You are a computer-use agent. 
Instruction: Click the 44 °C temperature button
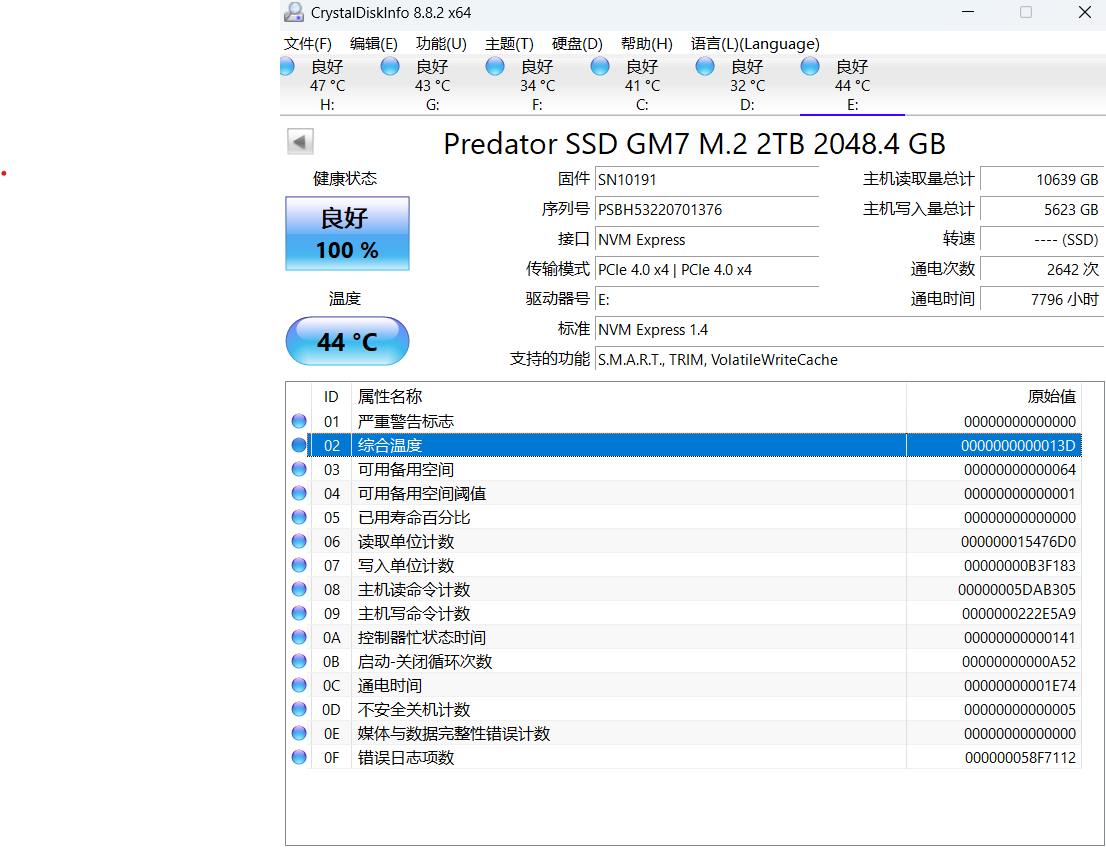tap(347, 341)
